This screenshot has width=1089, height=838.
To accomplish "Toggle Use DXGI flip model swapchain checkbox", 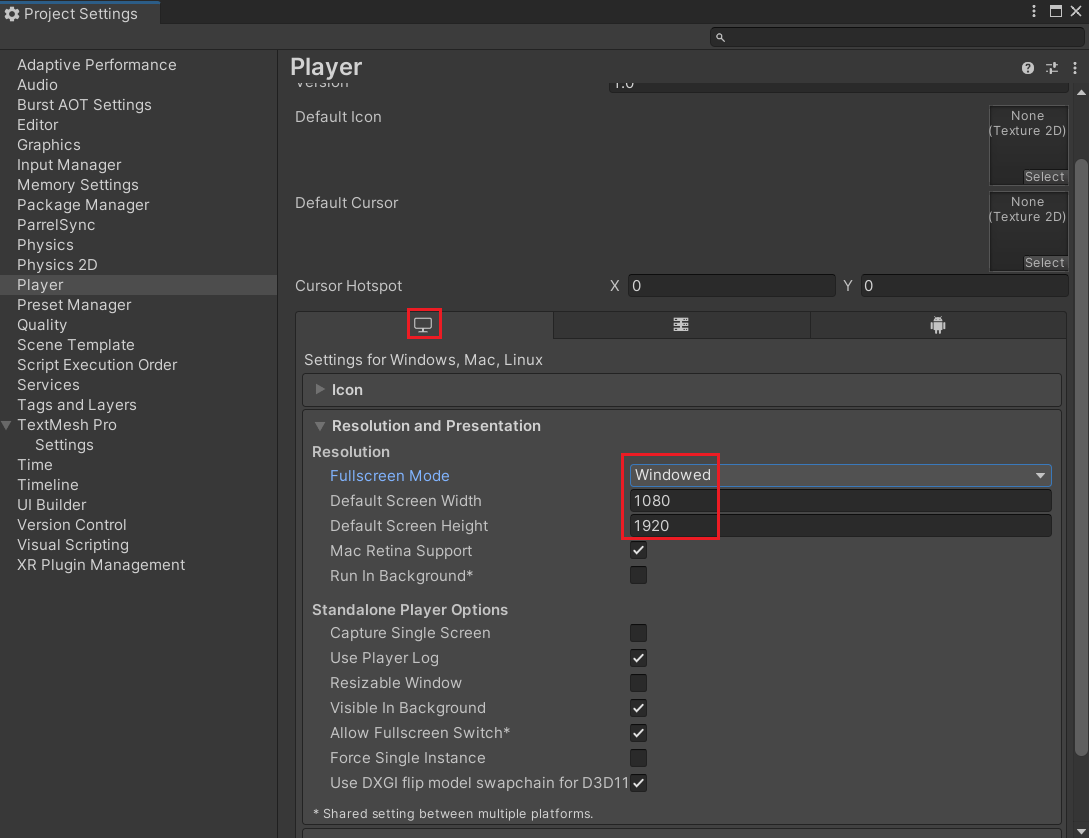I will (x=638, y=782).
